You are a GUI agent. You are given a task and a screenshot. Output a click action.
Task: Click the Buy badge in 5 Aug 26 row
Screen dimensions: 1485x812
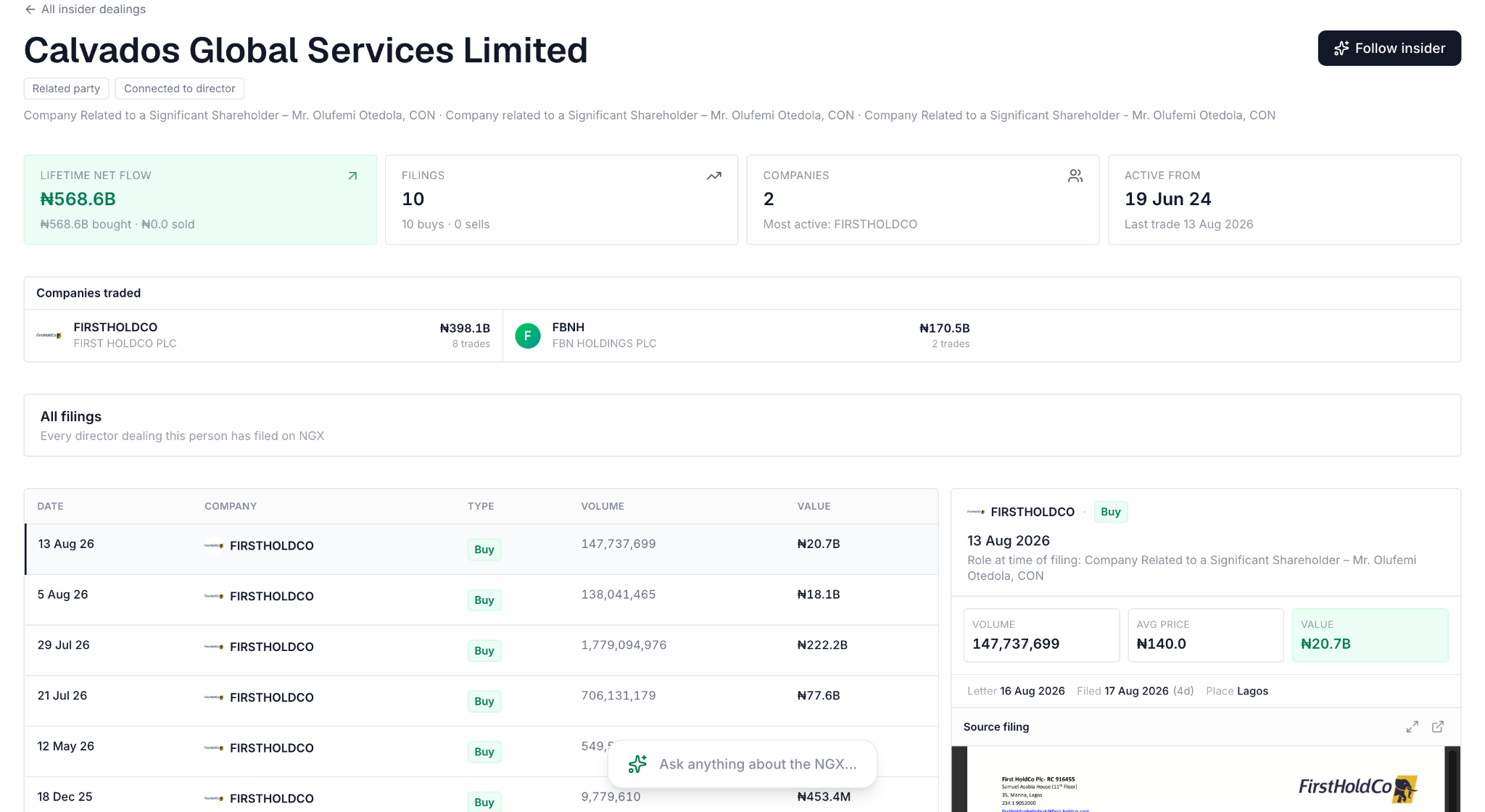[x=484, y=600]
